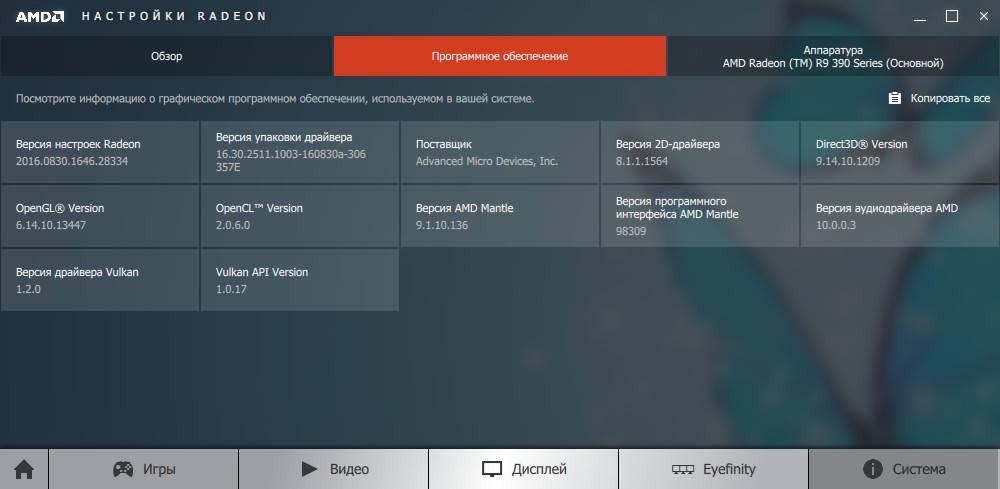The image size is (1000, 489).
Task: Select the OpenGL Version tile
Action: point(100,216)
